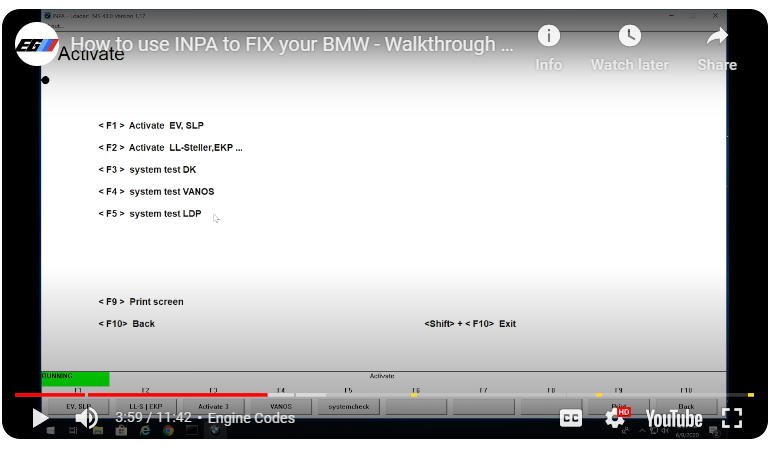
Task: Select F4 system test VANOS entry
Action: (156, 192)
